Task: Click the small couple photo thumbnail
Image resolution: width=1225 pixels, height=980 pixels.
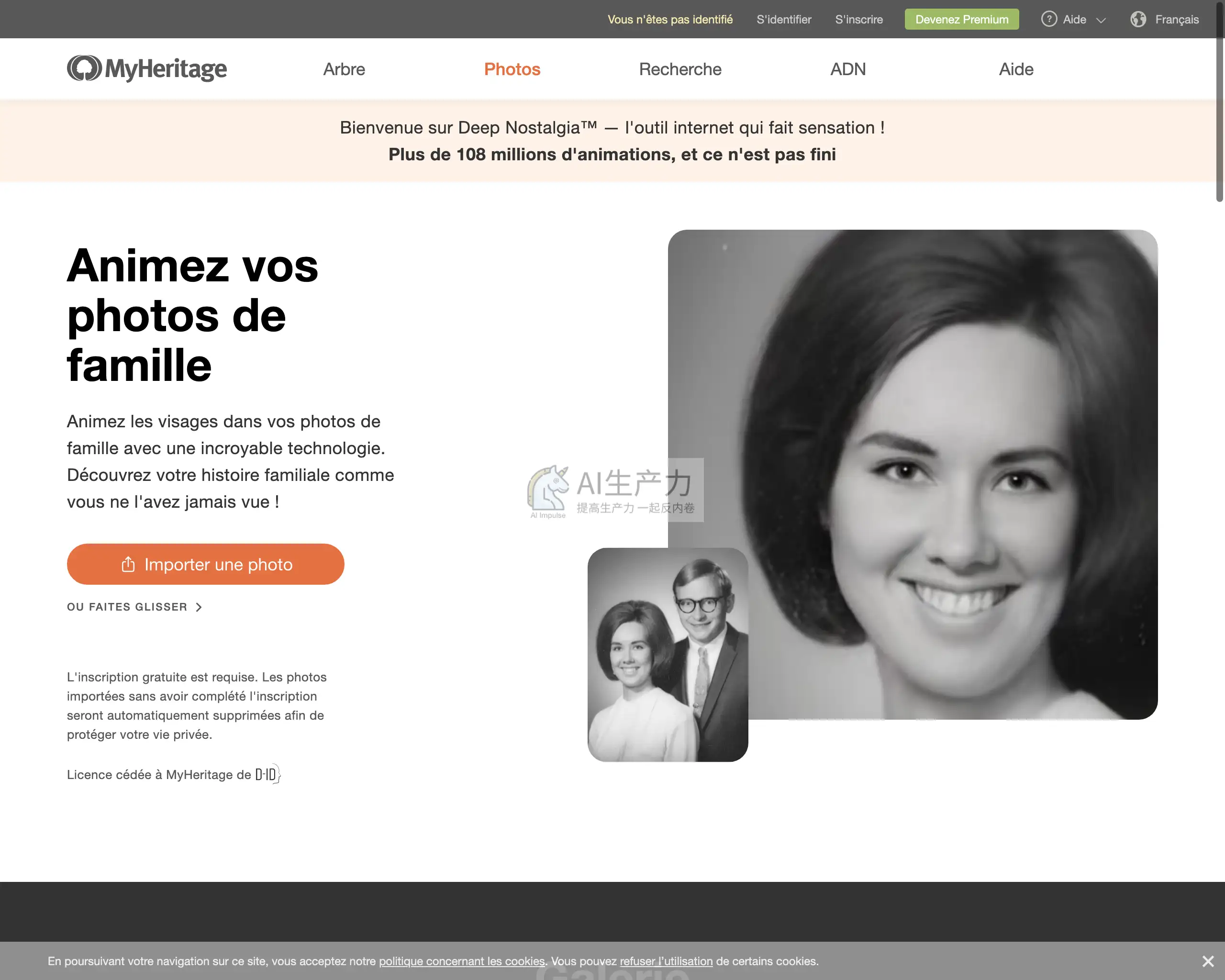Action: (x=668, y=655)
